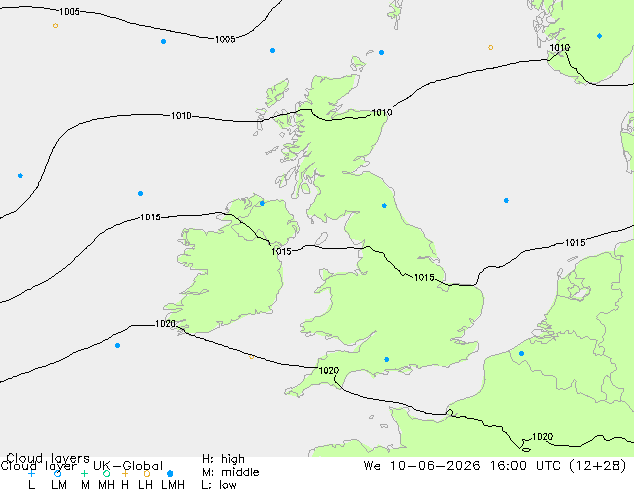Select the blue cloud dot over southern England
Screen dimensions: 634x490
387,359
